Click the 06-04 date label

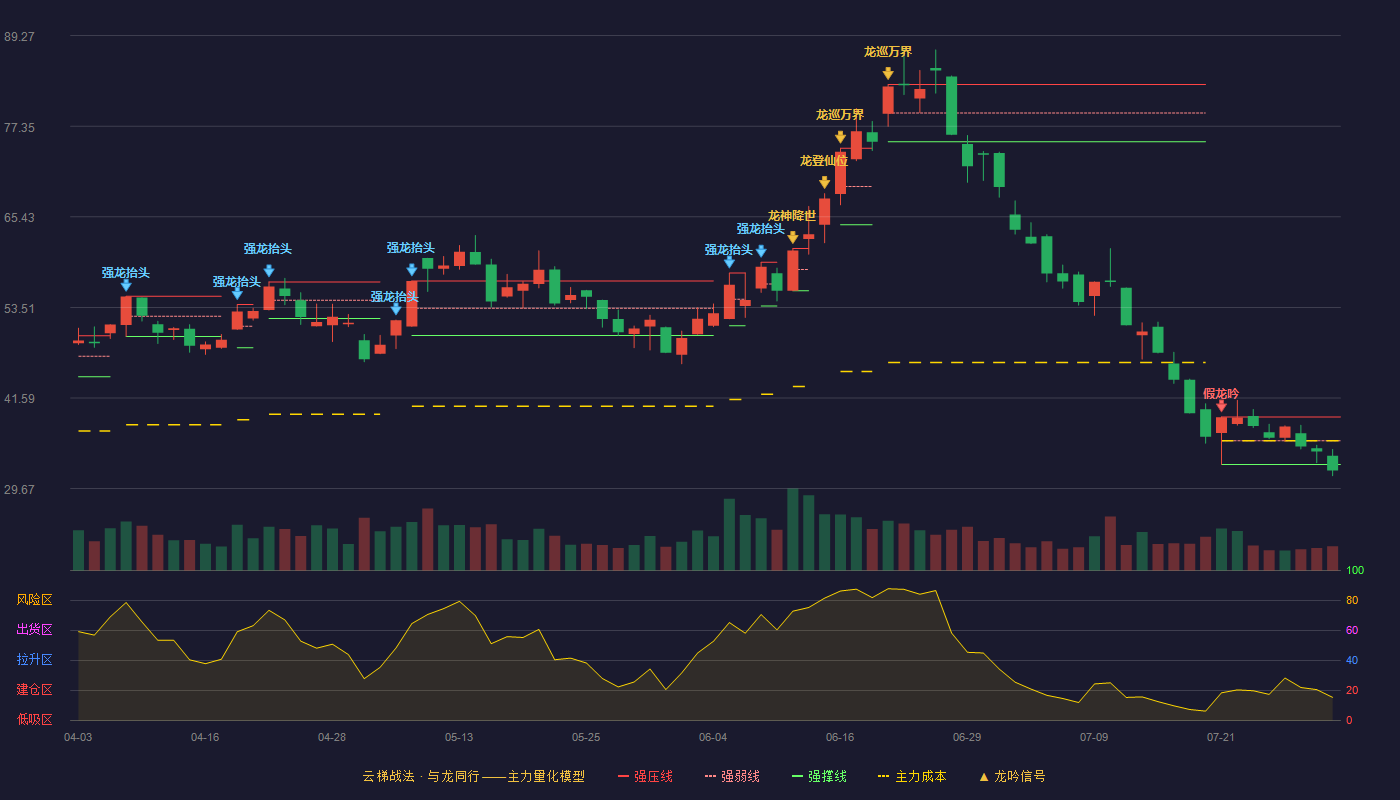(x=713, y=737)
